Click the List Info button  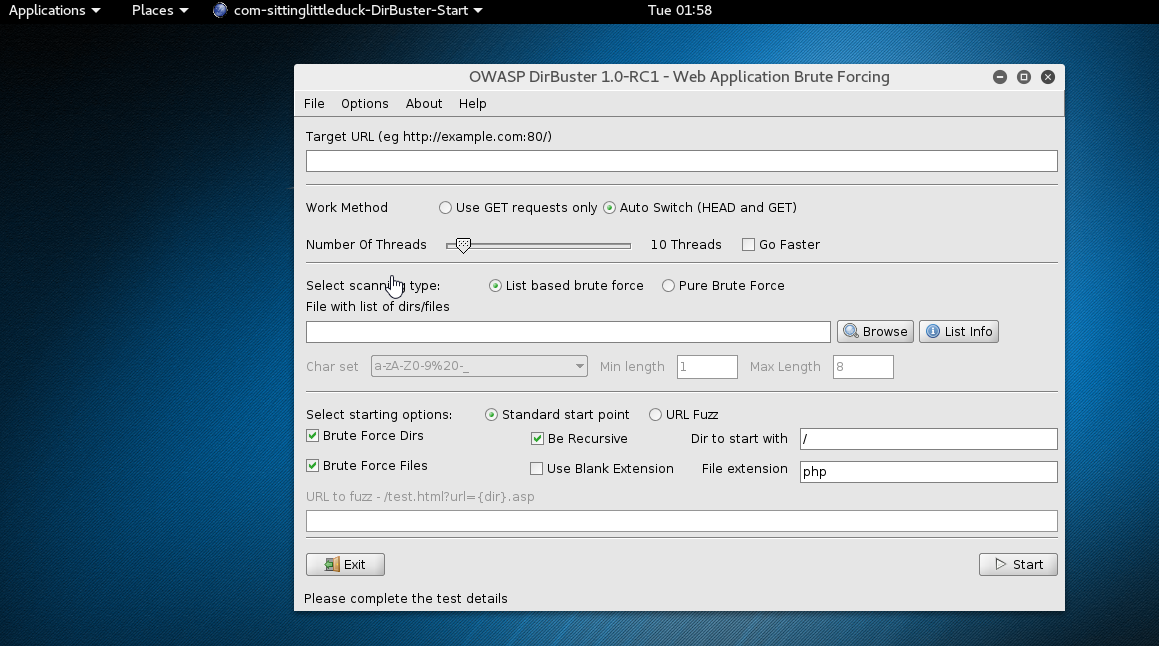pyautogui.click(x=959, y=331)
